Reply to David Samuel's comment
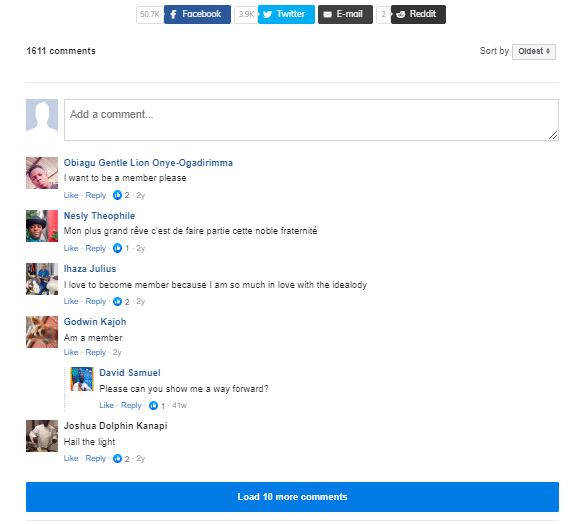This screenshot has width=577, height=524. coord(131,405)
